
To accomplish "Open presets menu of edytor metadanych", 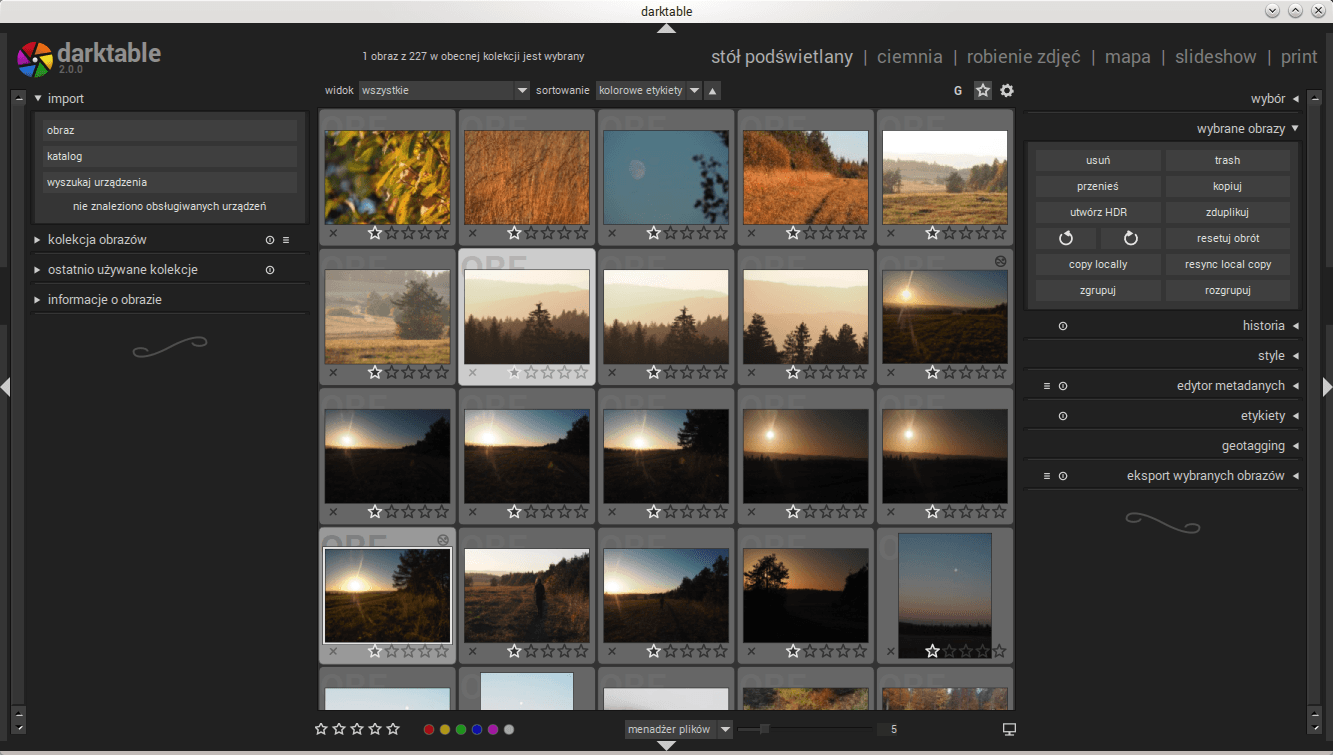I will [1047, 386].
